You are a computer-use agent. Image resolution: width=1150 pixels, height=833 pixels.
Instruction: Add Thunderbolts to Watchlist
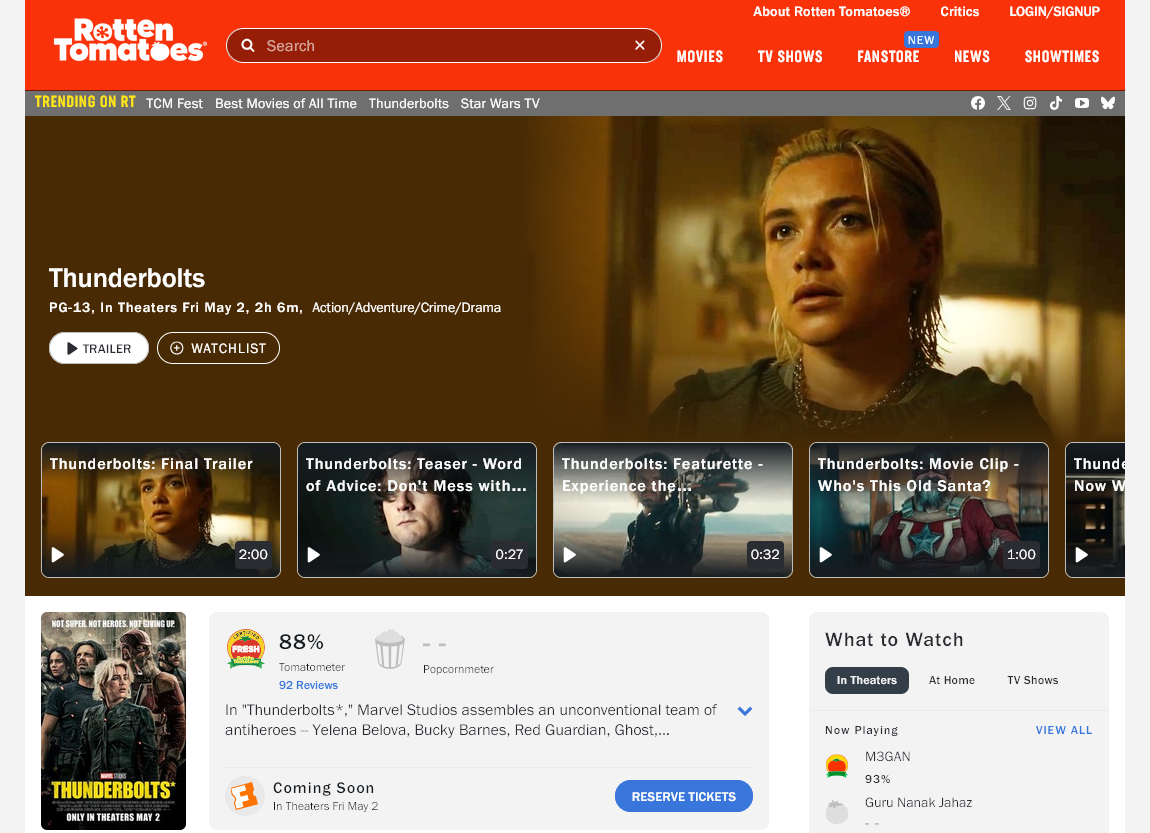pyautogui.click(x=218, y=348)
